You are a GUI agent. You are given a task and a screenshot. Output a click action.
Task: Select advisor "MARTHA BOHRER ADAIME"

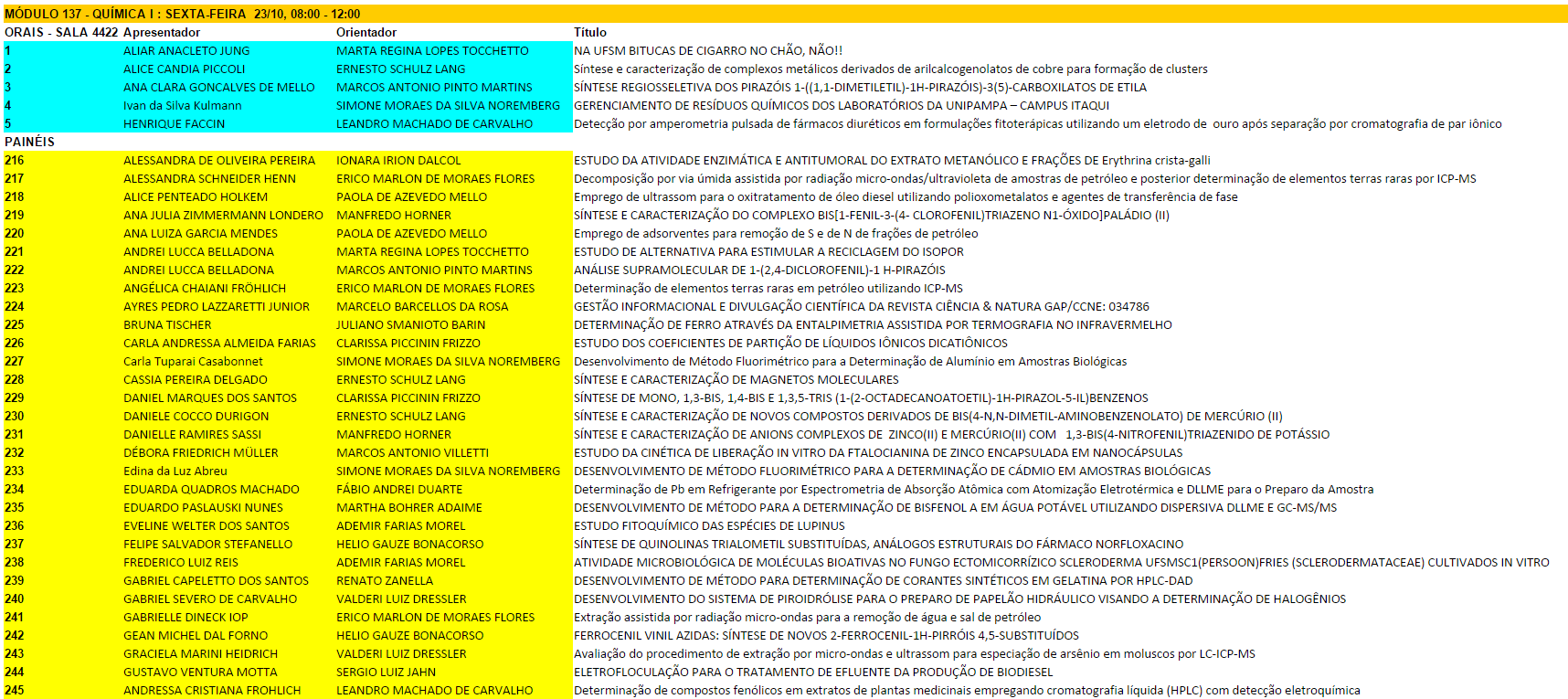click(x=408, y=507)
